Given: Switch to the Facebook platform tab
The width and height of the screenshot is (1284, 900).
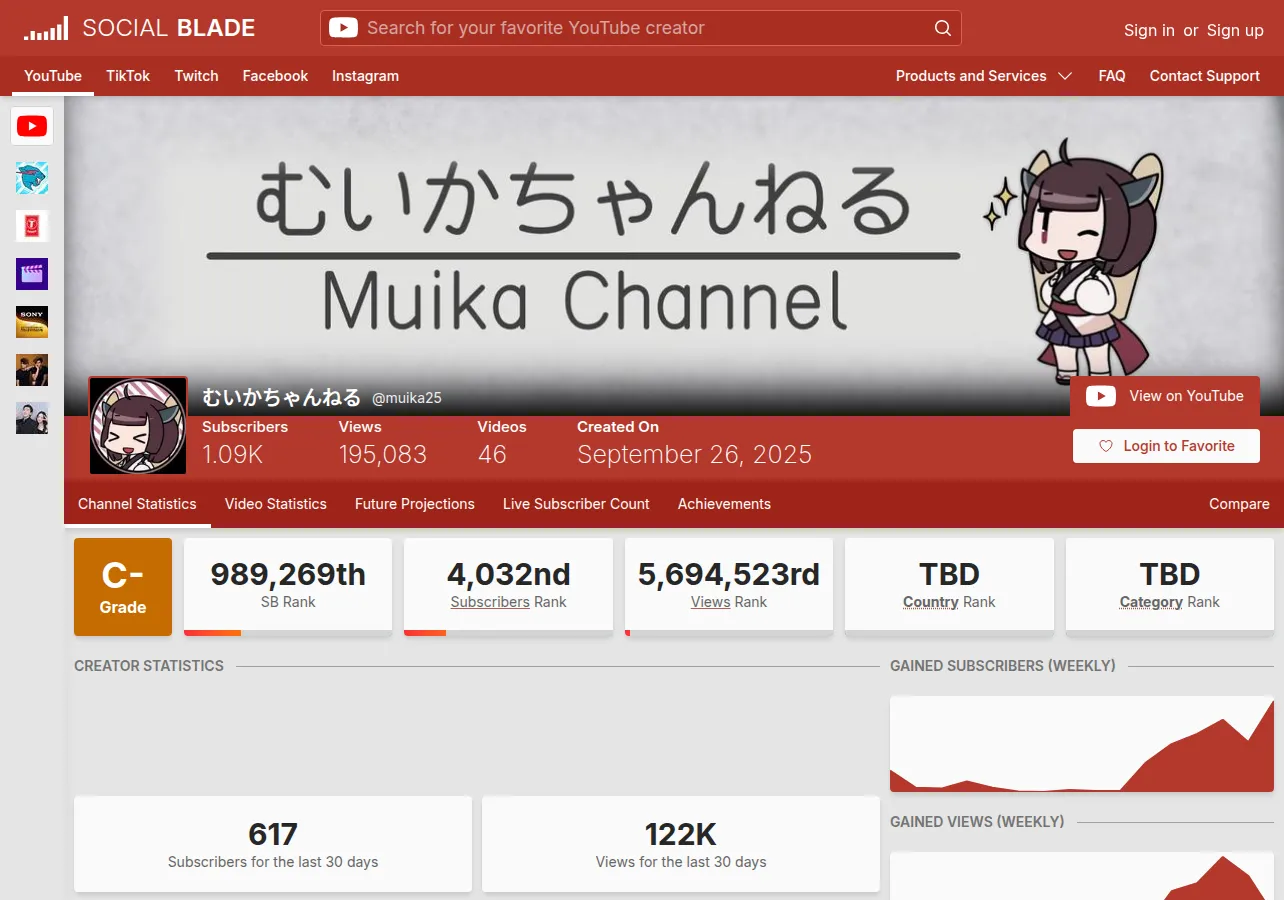Looking at the screenshot, I should [x=275, y=76].
